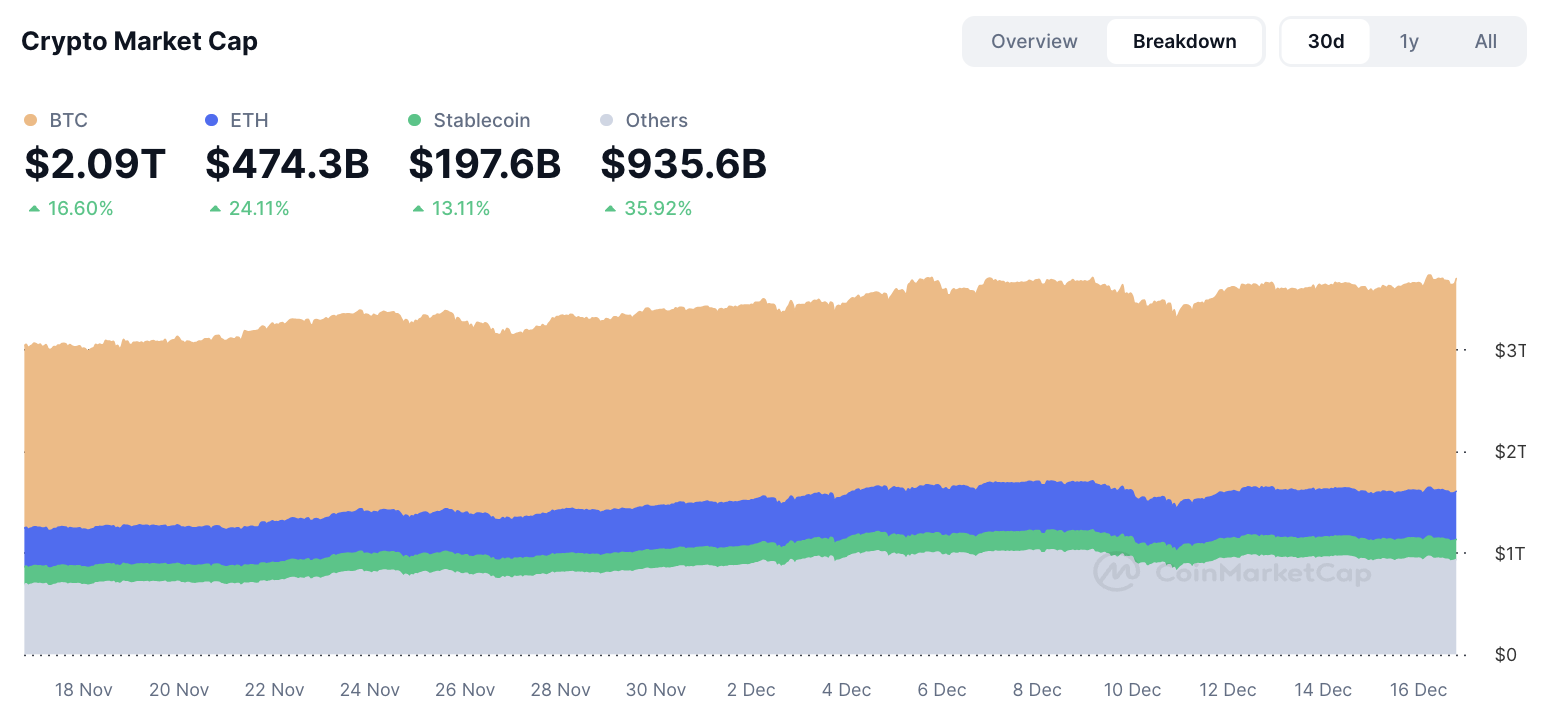Click the $2.09T BTC market cap value
Image resolution: width=1542 pixels, height=716 pixels.
pyautogui.click(x=95, y=164)
